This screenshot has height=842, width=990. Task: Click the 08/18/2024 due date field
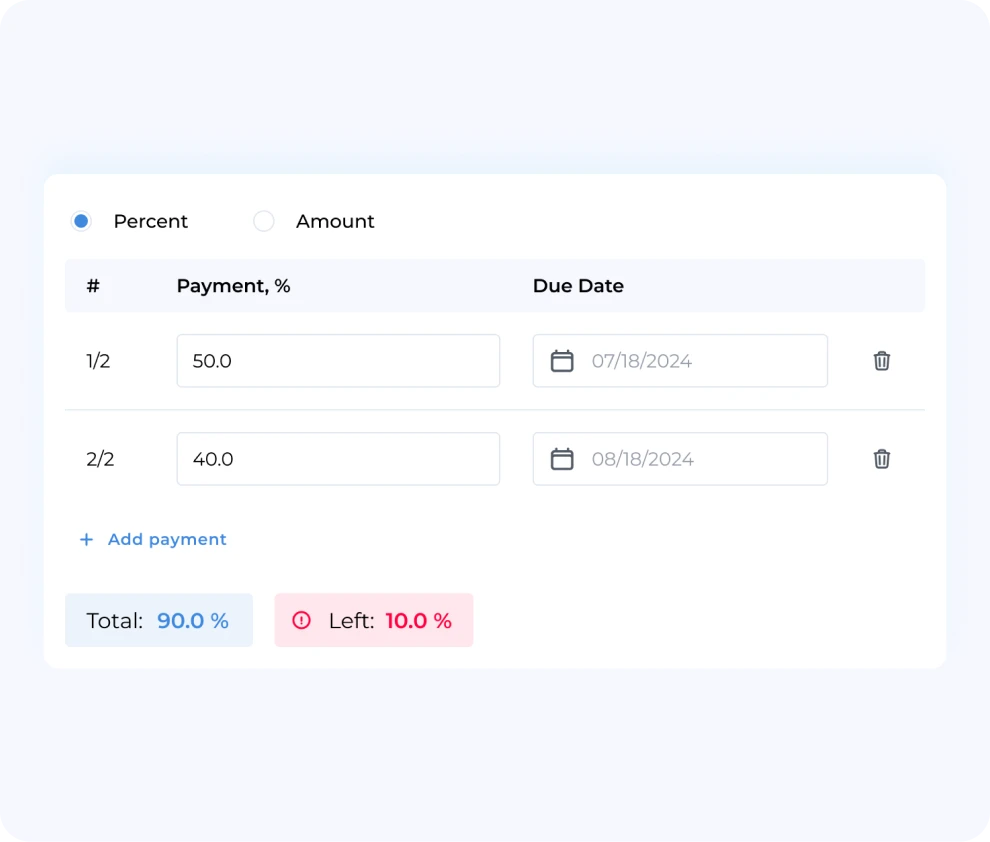pyautogui.click(x=680, y=459)
